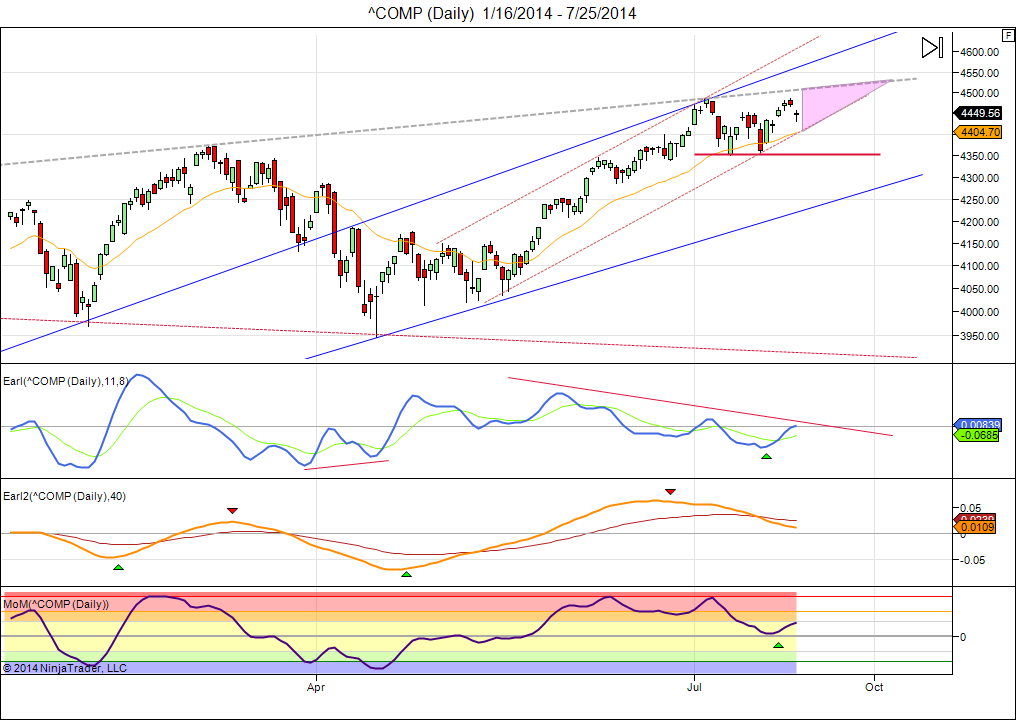
Task: Select the MoM(^COMP (Daily)) indicator label
Action: coord(56,604)
